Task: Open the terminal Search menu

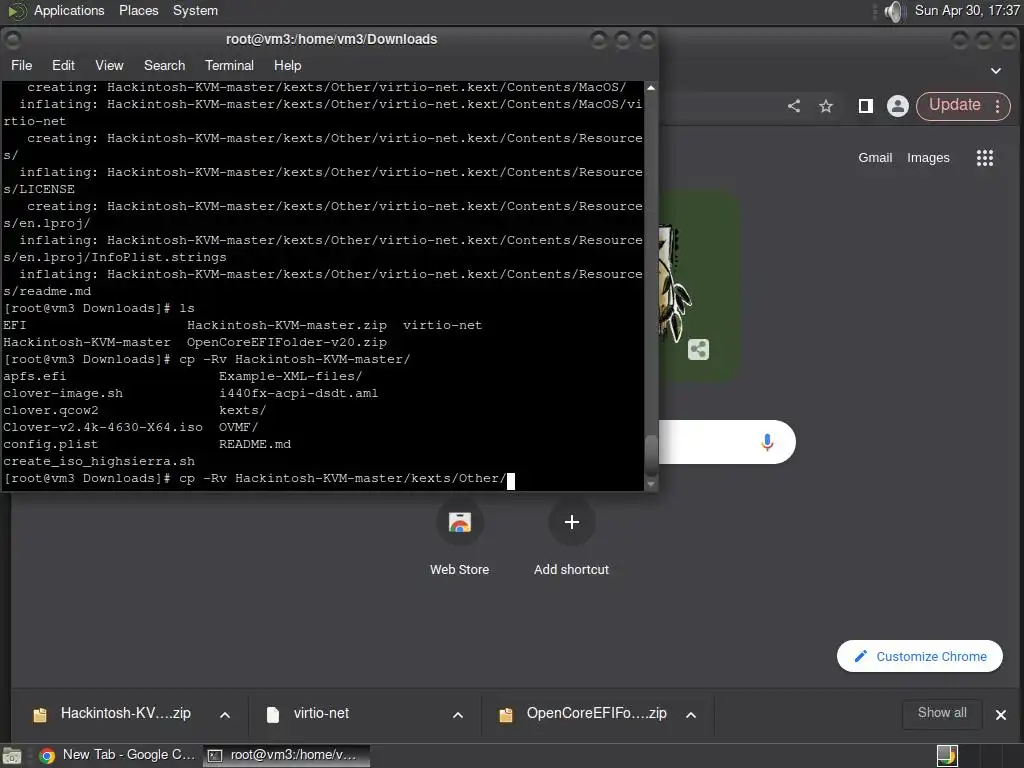Action: (165, 65)
